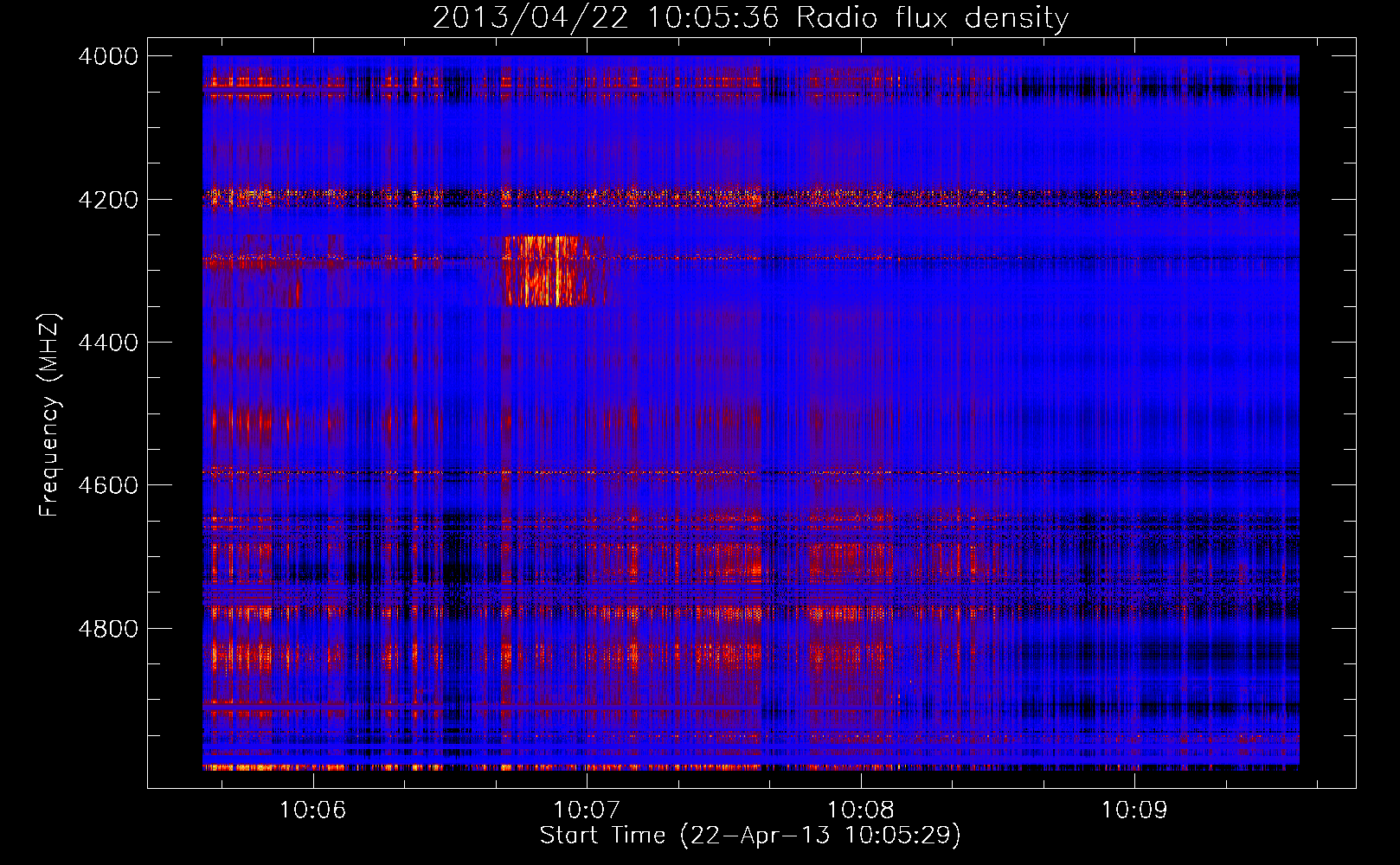Click the y-axis label "Frequency (MHZ)"
1400x865 pixels.
point(48,416)
